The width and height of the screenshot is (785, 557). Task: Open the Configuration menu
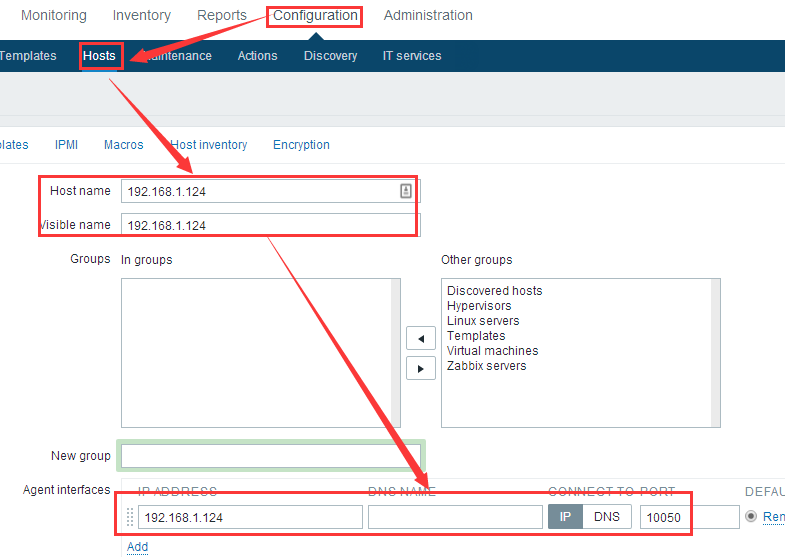315,16
